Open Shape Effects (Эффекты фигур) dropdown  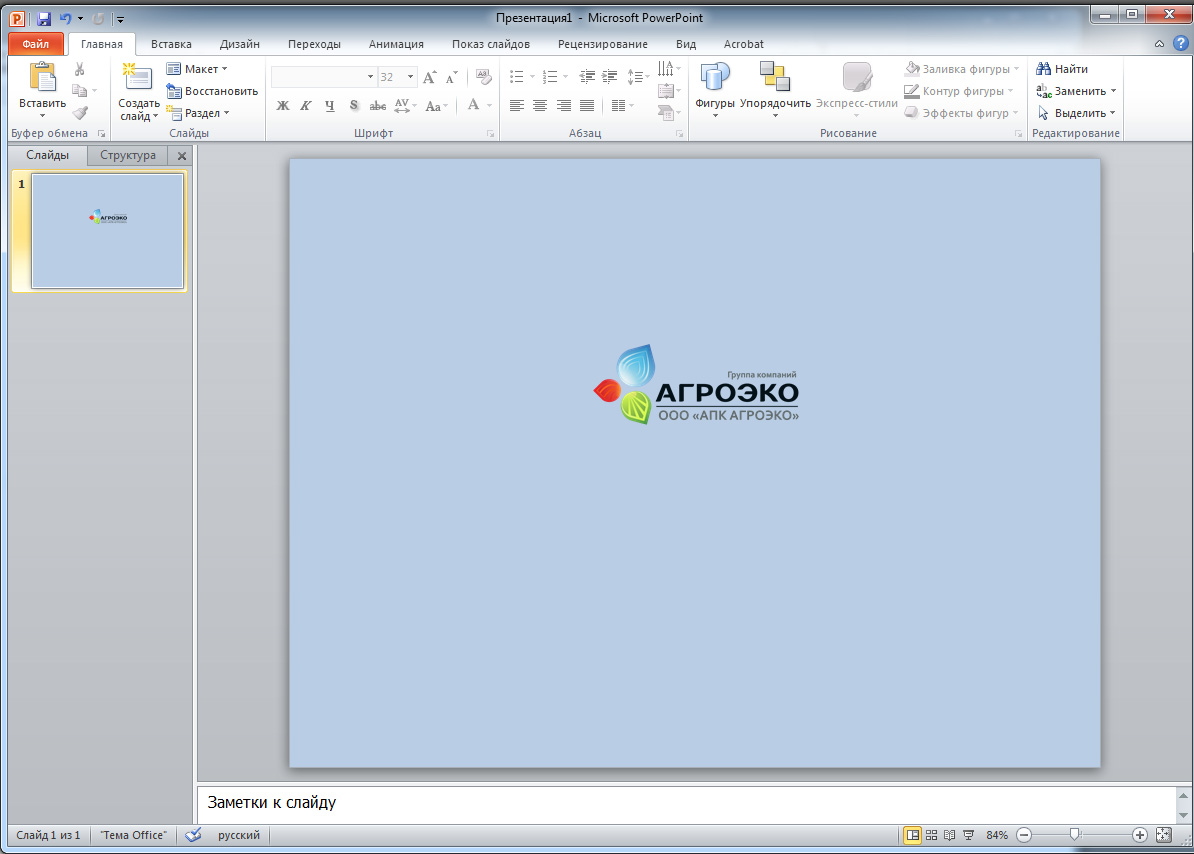(x=962, y=113)
